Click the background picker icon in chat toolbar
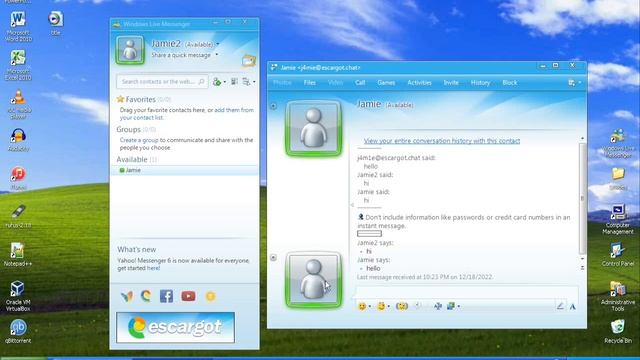 451,306
